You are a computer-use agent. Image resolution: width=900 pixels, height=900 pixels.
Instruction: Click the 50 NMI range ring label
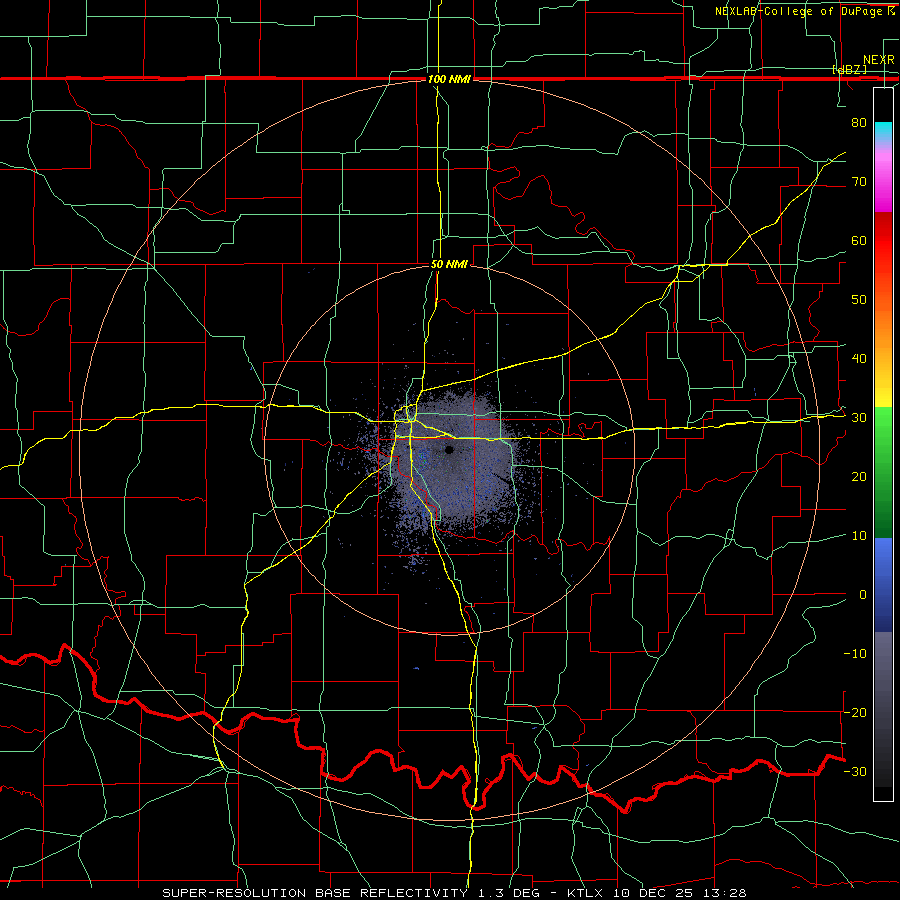(449, 265)
